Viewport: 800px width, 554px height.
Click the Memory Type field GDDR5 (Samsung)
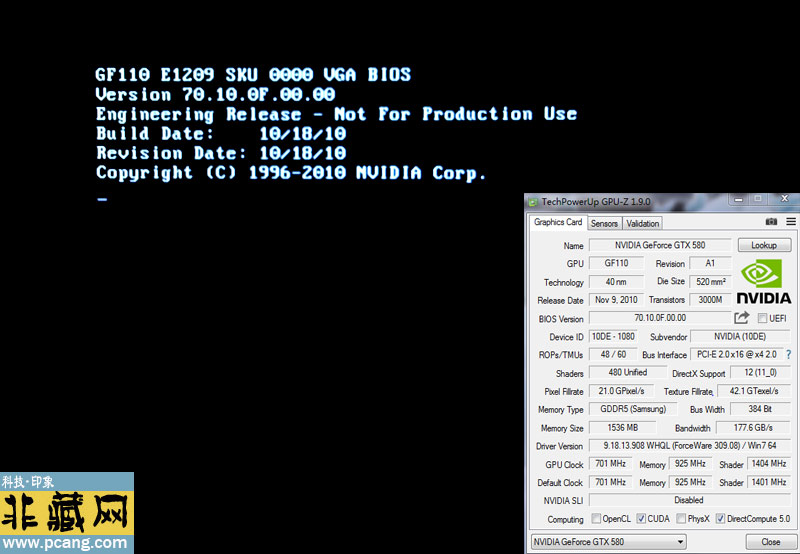tap(633, 409)
